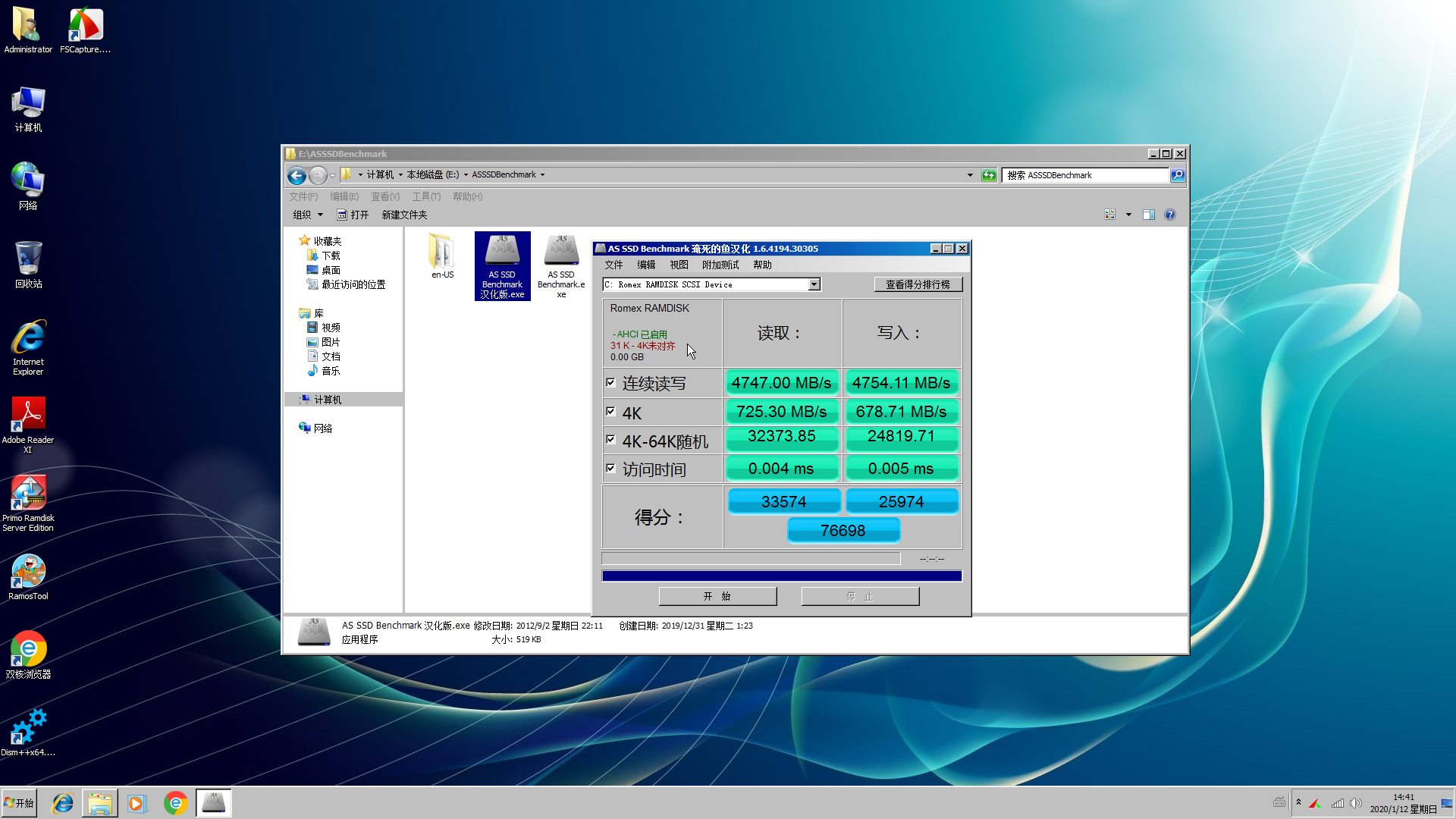Screen dimensions: 1456x819
Task: Click the Explorer back navigation arrow
Action: pos(297,175)
